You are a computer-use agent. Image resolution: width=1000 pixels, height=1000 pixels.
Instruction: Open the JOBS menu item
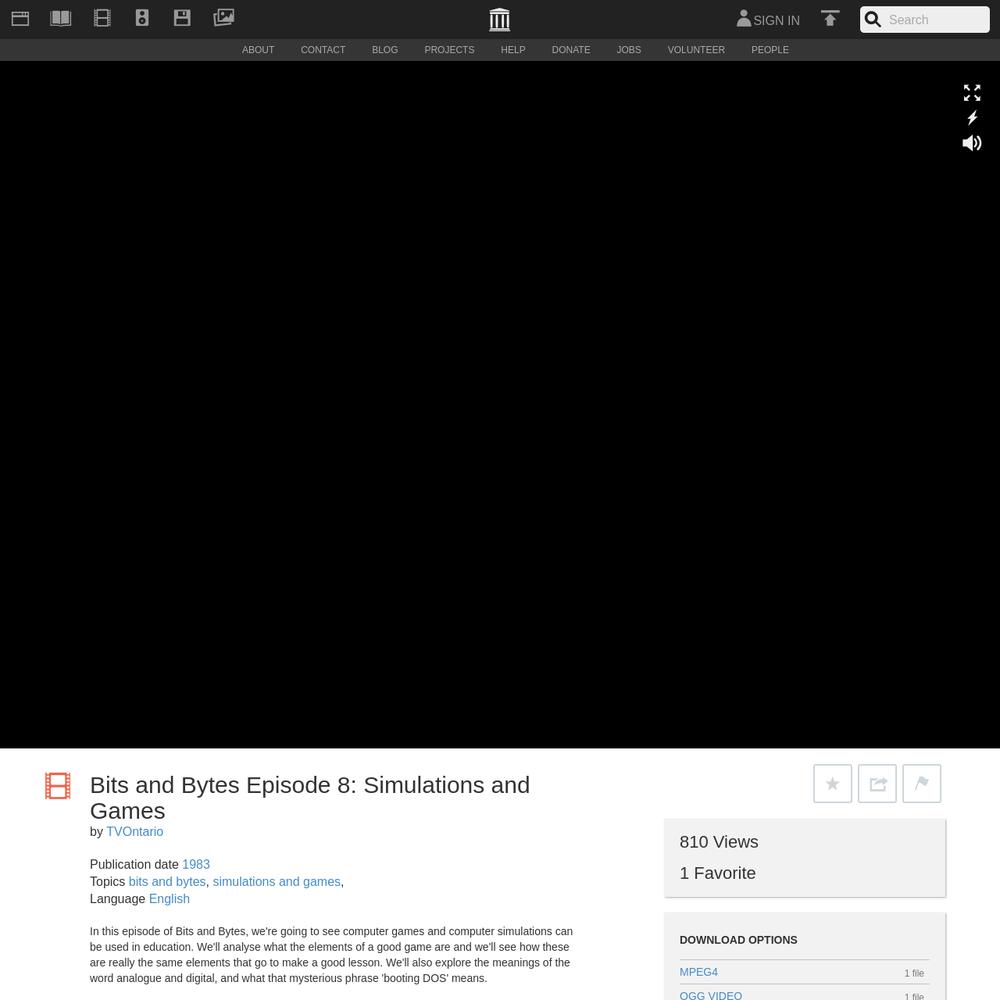[x=629, y=50]
